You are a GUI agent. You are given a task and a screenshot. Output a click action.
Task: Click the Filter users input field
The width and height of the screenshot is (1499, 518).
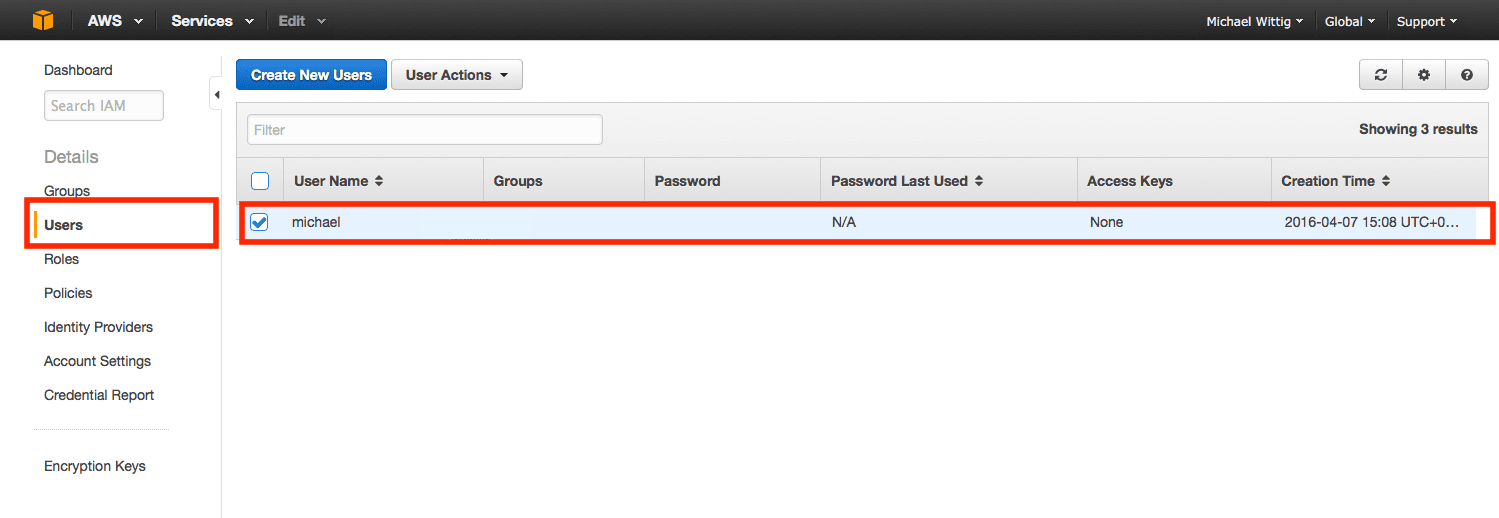click(x=424, y=130)
